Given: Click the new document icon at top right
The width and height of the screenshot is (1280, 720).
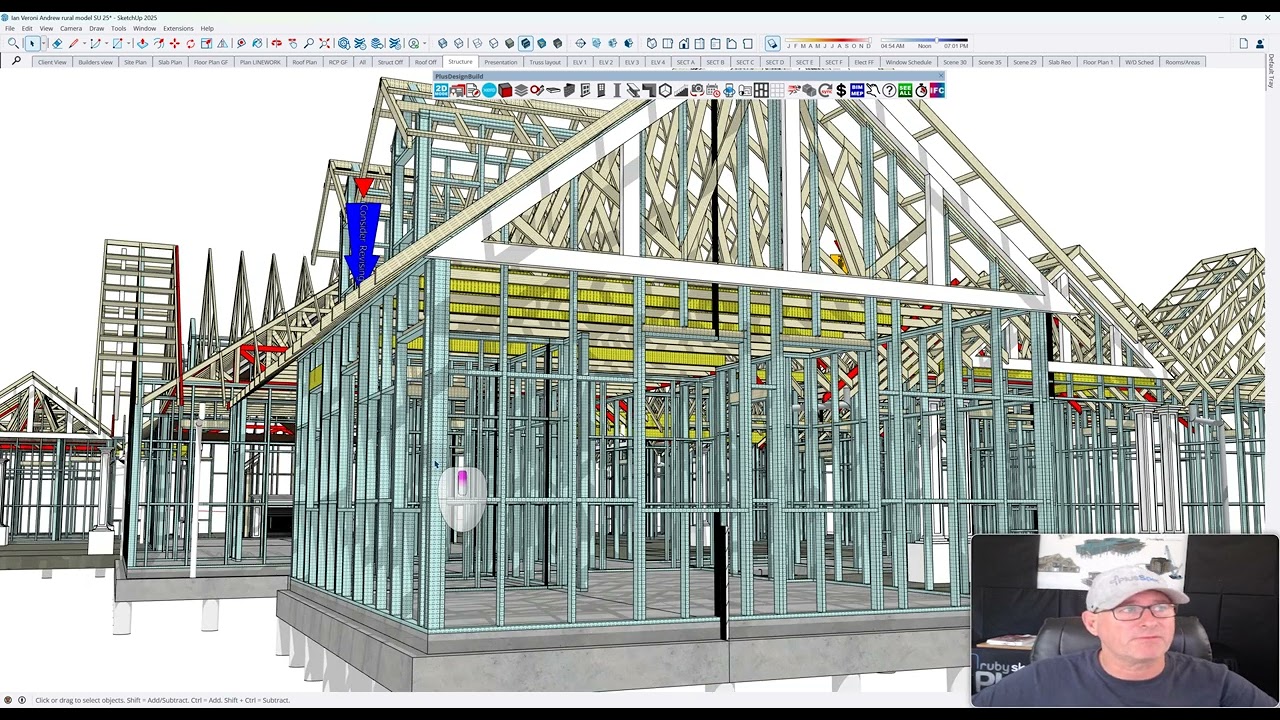Looking at the screenshot, I should (x=1243, y=43).
